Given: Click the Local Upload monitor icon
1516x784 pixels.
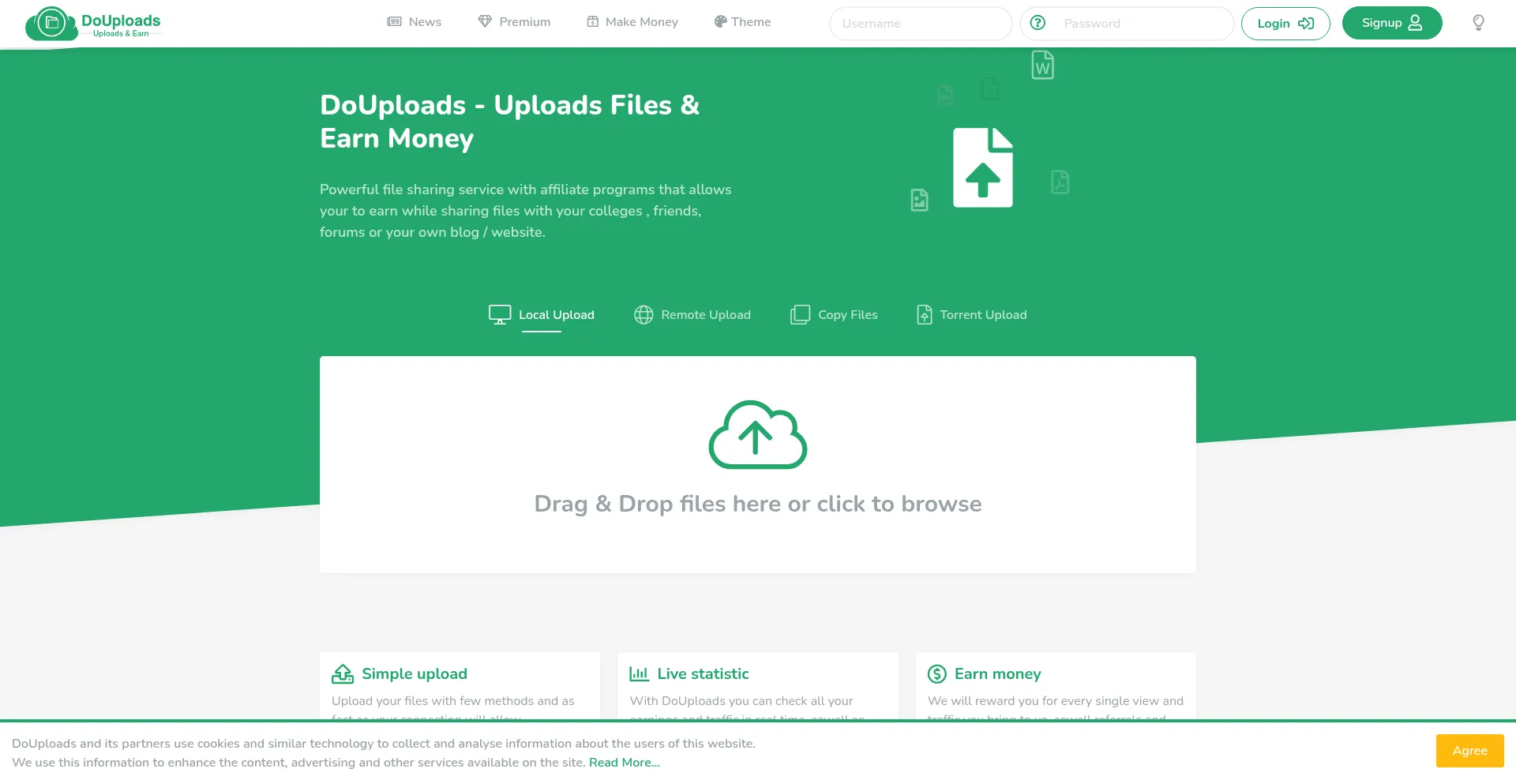Looking at the screenshot, I should point(500,315).
